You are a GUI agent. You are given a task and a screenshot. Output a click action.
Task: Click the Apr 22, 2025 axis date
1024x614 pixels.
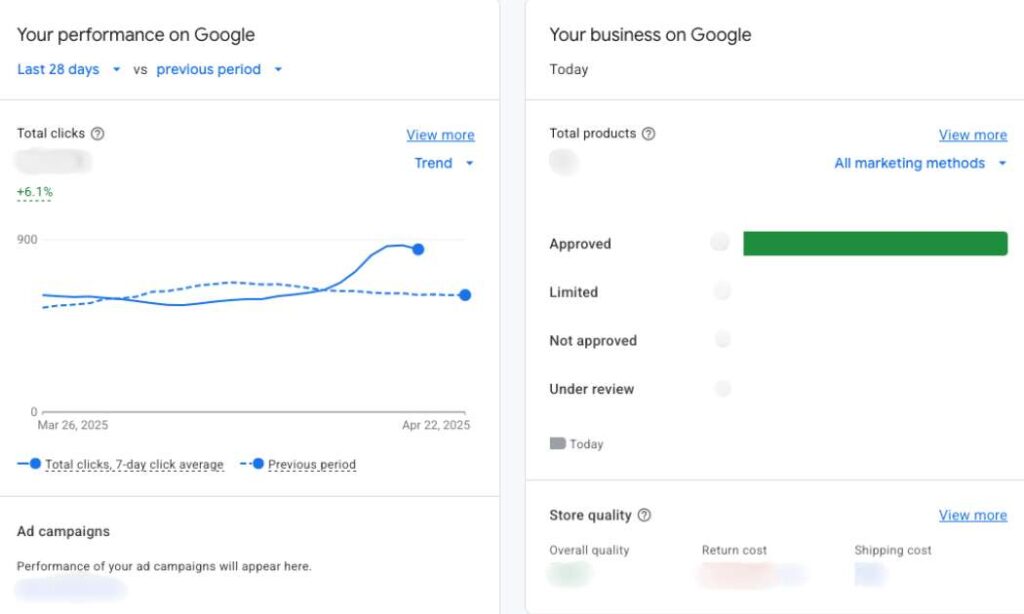point(436,425)
